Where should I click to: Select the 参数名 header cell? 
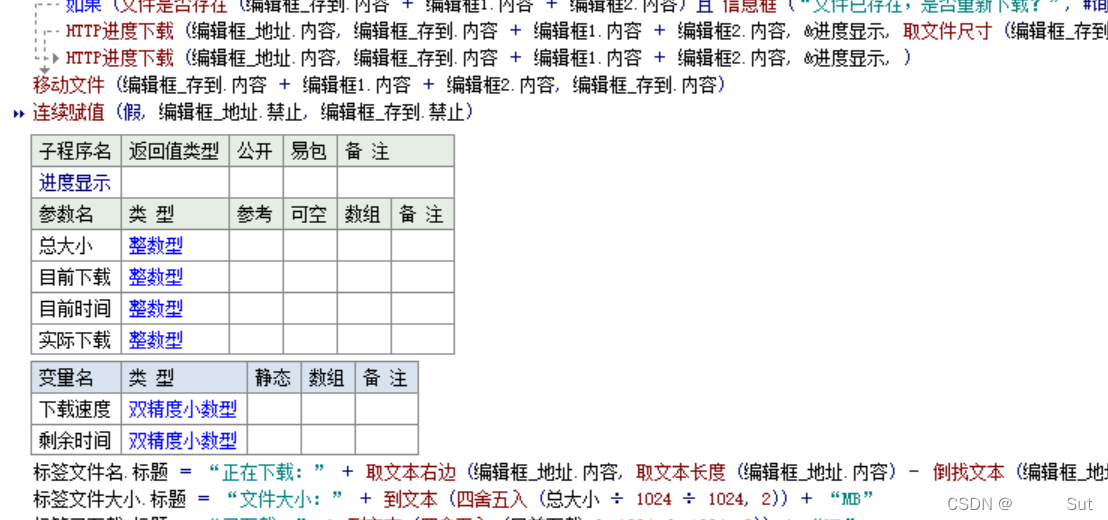(76, 214)
